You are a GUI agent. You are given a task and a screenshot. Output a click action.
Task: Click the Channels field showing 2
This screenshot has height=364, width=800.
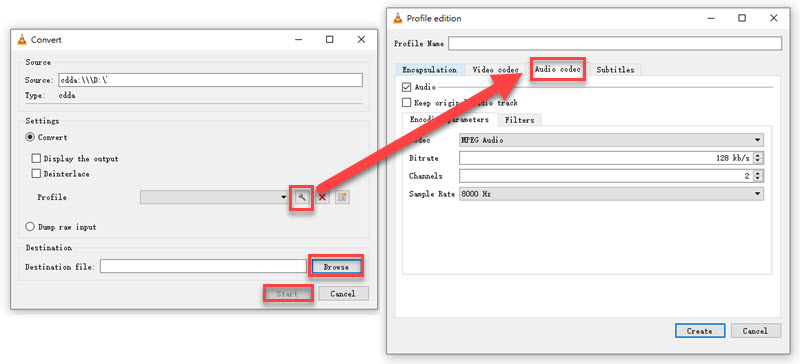pyautogui.click(x=606, y=176)
